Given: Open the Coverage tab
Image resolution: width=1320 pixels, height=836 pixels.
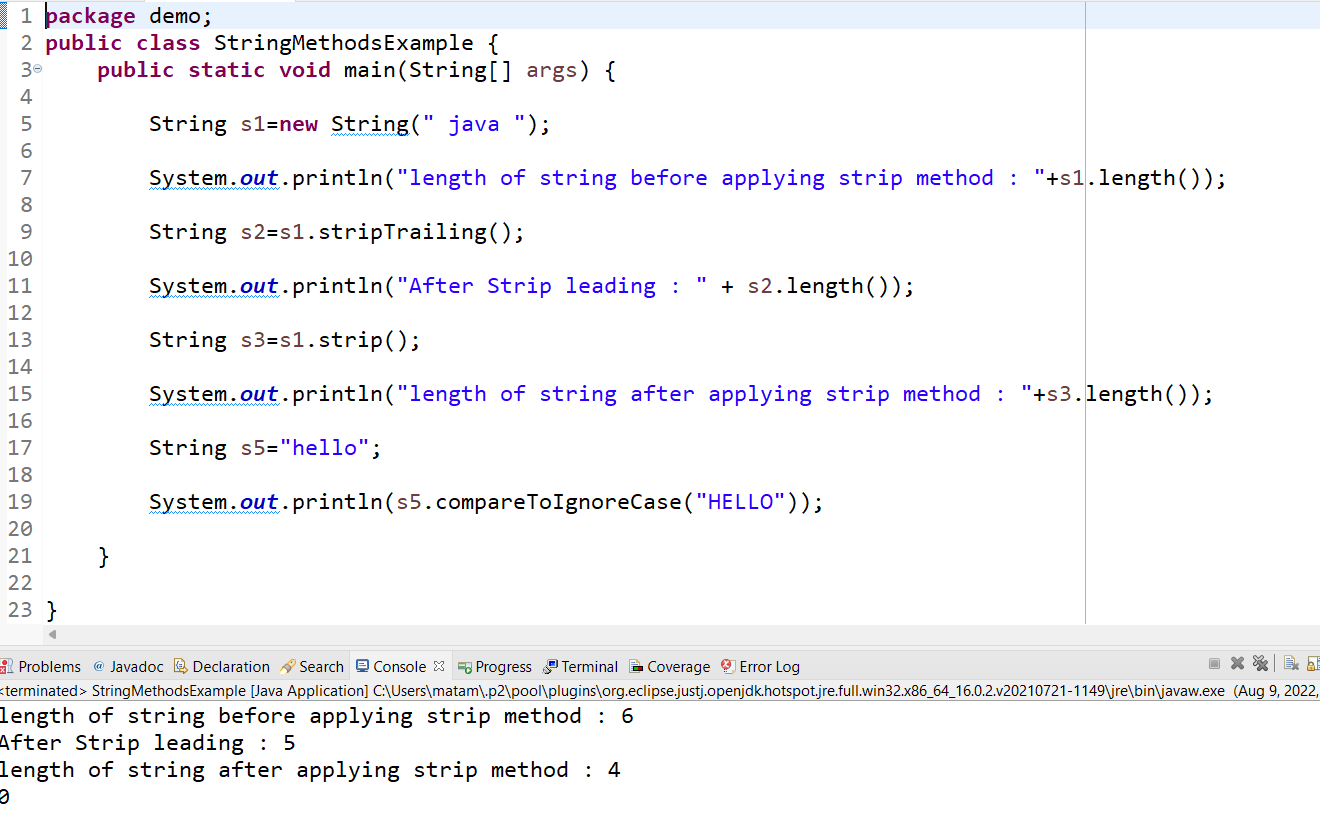Looking at the screenshot, I should coord(669,667).
